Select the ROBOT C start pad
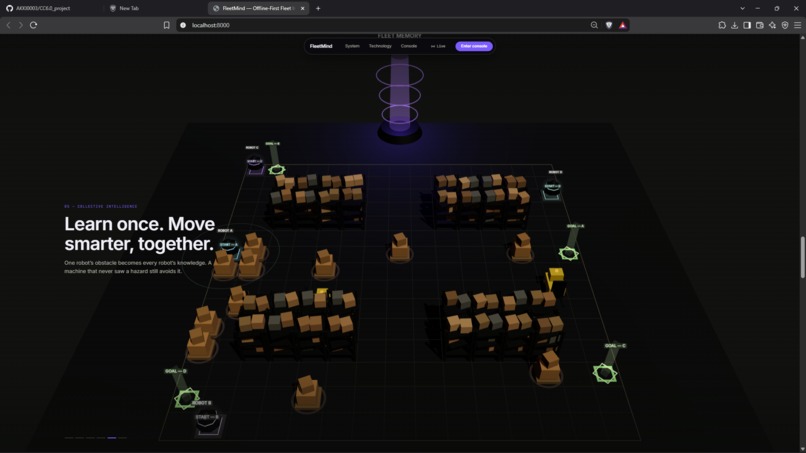Screen dimensions: 806x453 point(255,166)
